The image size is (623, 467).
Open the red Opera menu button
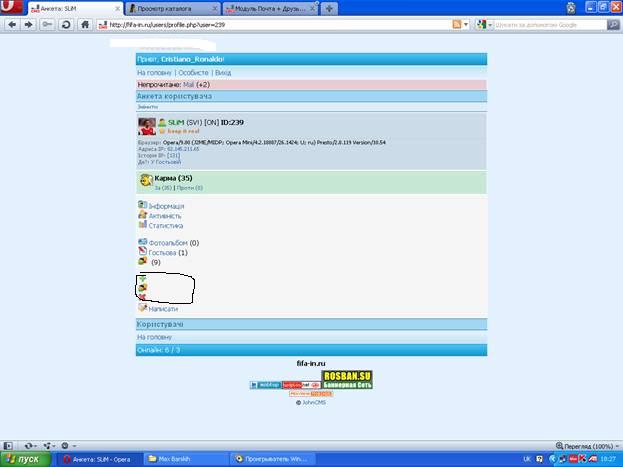click(11, 7)
